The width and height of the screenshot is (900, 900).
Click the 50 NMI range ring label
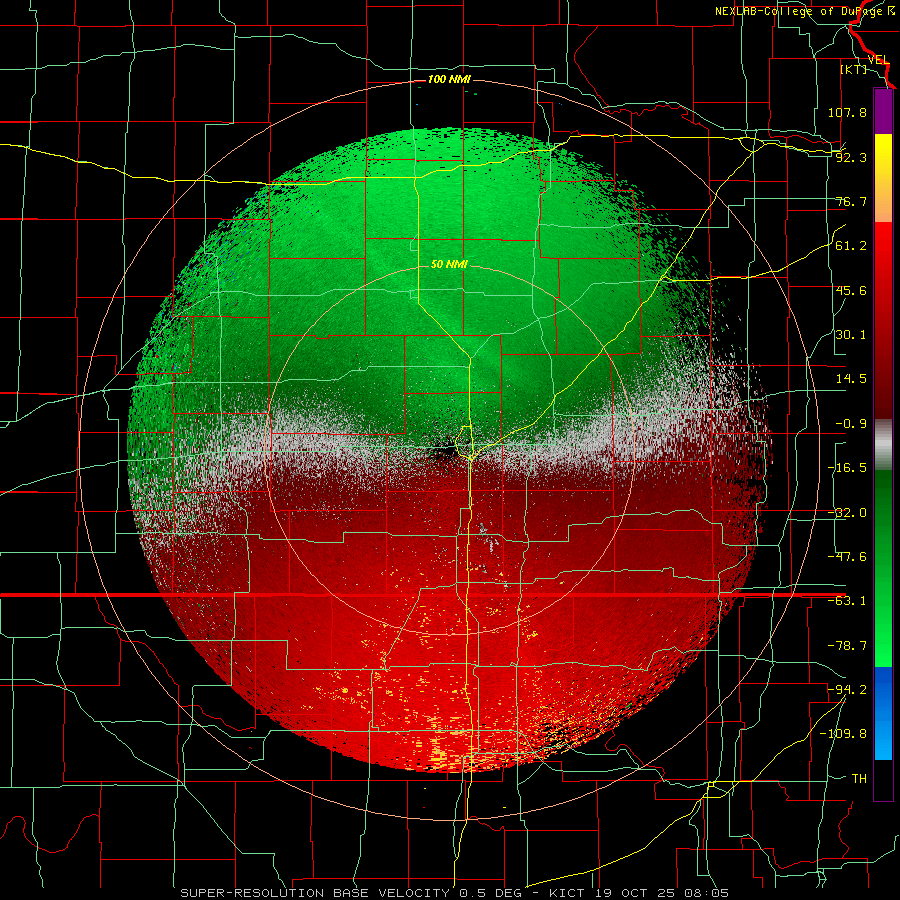[449, 265]
